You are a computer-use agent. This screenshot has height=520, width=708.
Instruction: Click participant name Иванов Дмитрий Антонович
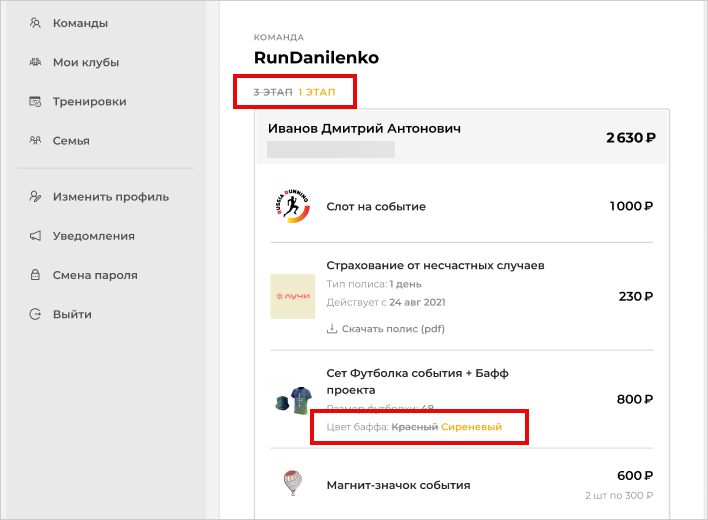(x=364, y=129)
